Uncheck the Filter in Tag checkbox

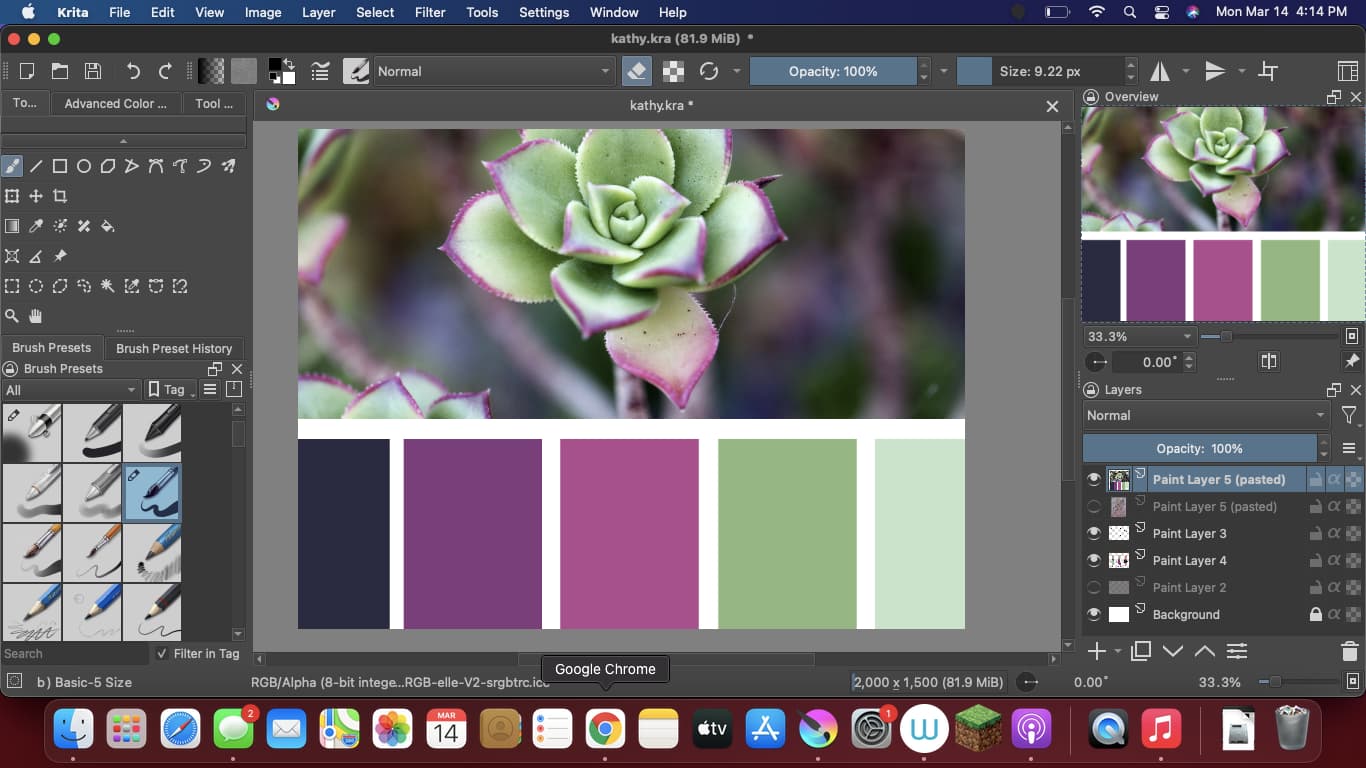click(162, 653)
